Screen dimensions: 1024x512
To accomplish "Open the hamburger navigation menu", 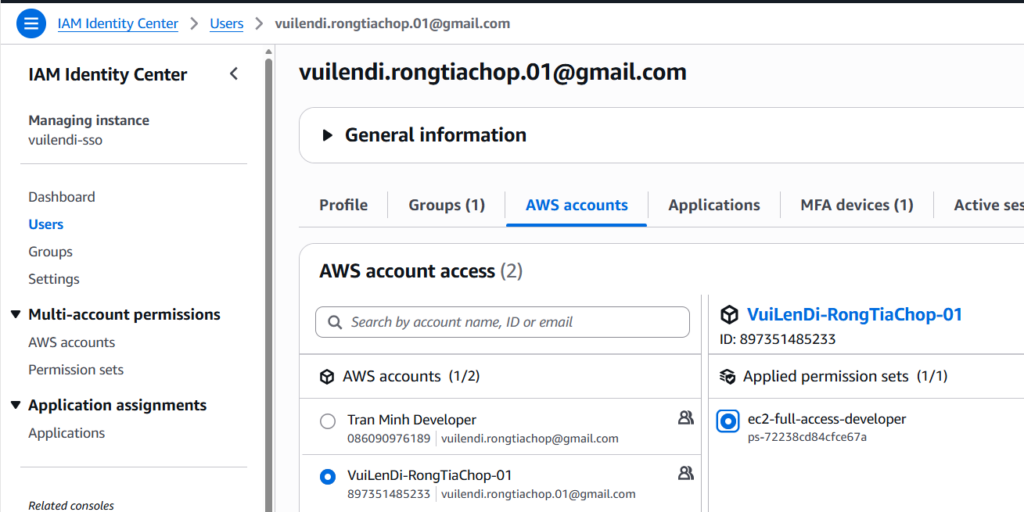I will 31,24.
